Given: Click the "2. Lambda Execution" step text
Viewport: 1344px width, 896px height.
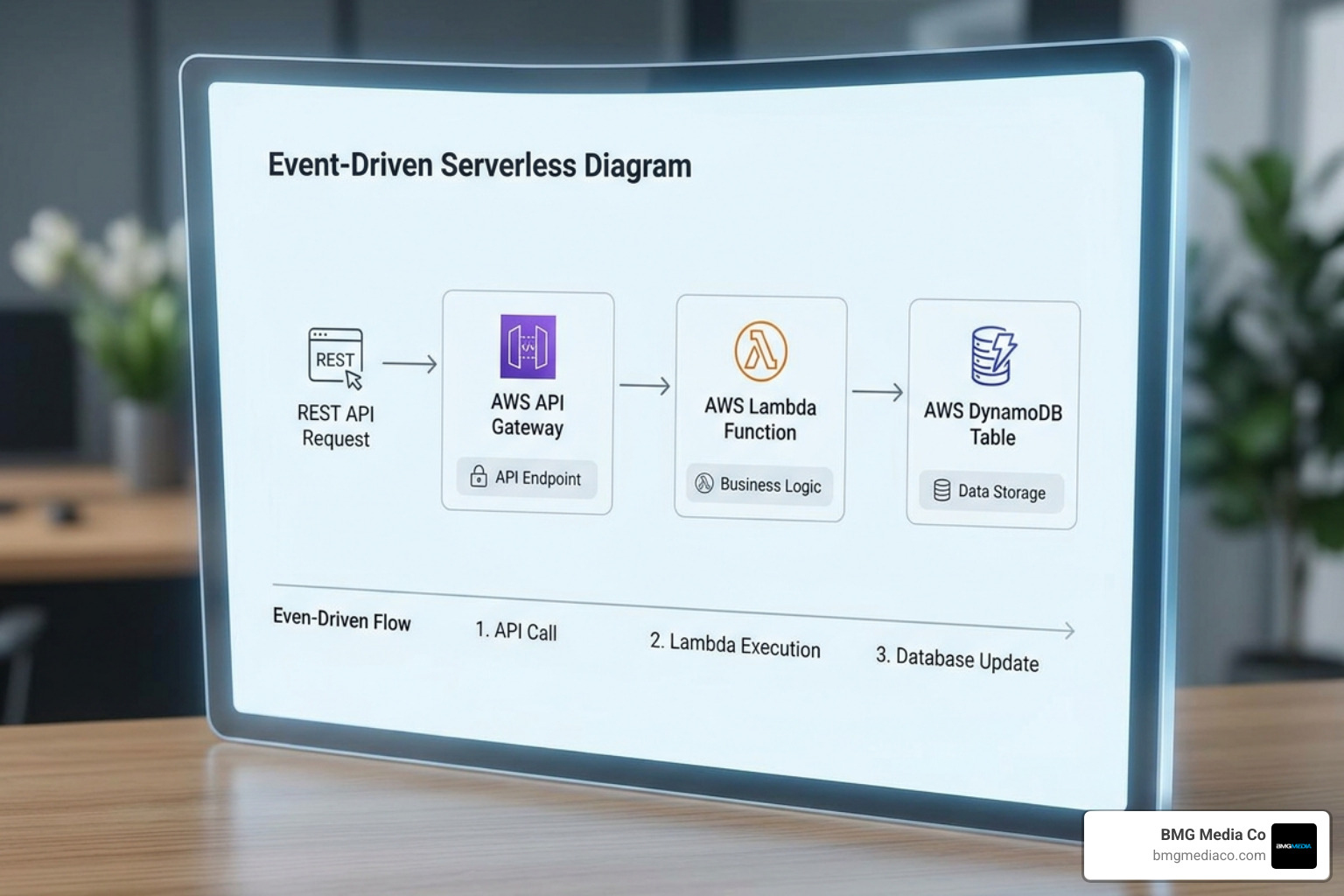Looking at the screenshot, I should [735, 645].
